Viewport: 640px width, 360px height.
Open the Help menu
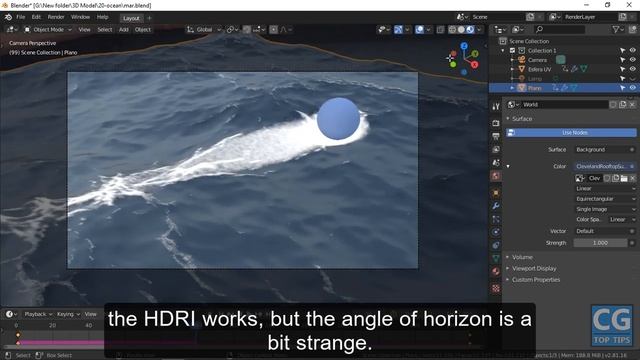pos(102,17)
